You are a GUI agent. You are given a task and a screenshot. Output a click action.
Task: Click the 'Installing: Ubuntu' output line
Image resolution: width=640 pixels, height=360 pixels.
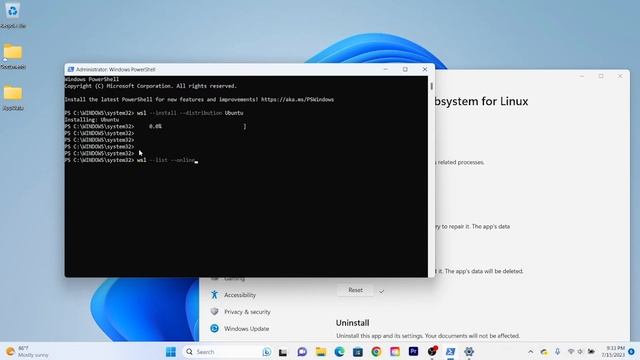(x=92, y=120)
